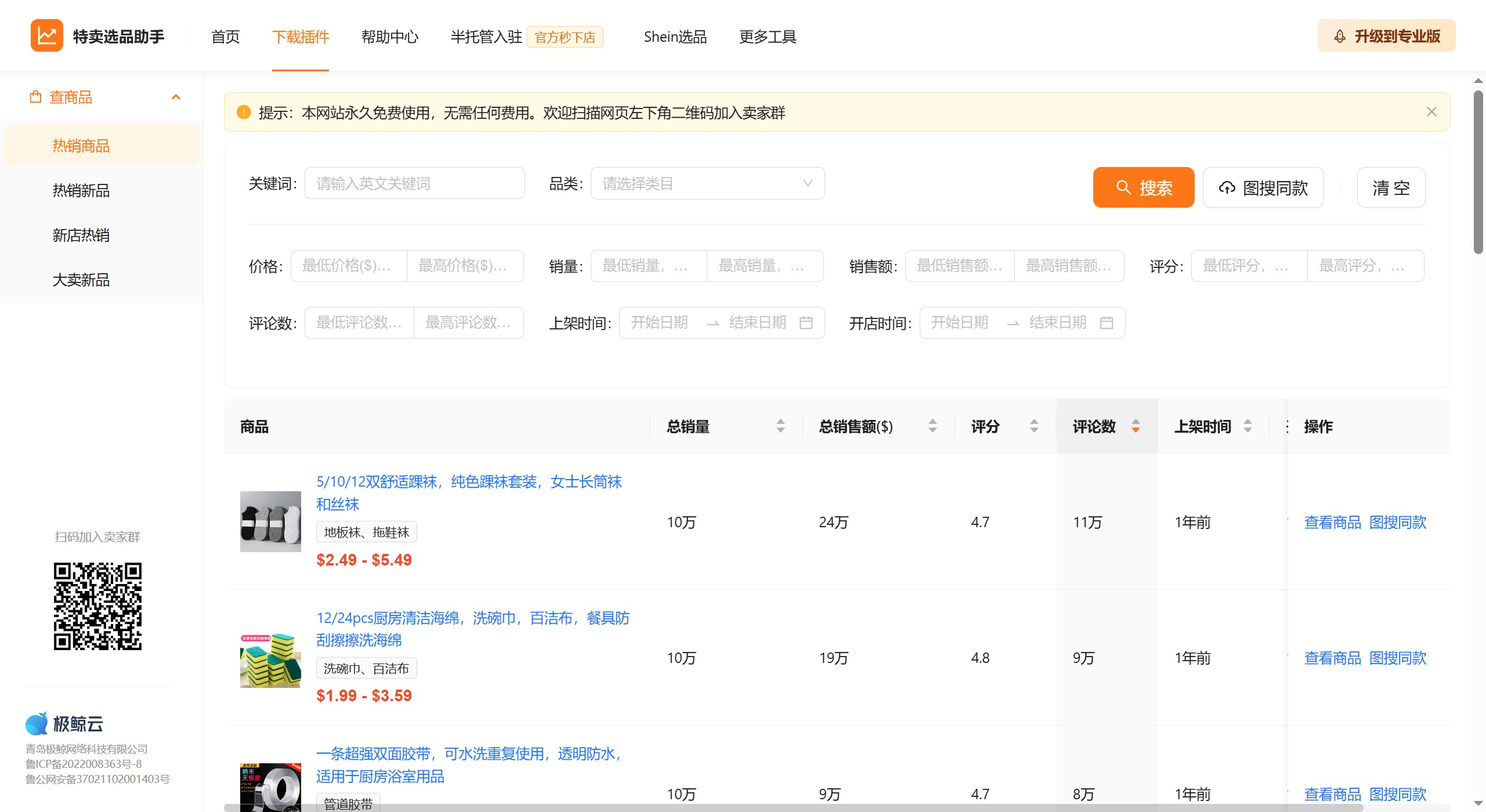Collapse the 查商品 sidebar section
The height and width of the screenshot is (812, 1486).
[x=177, y=96]
